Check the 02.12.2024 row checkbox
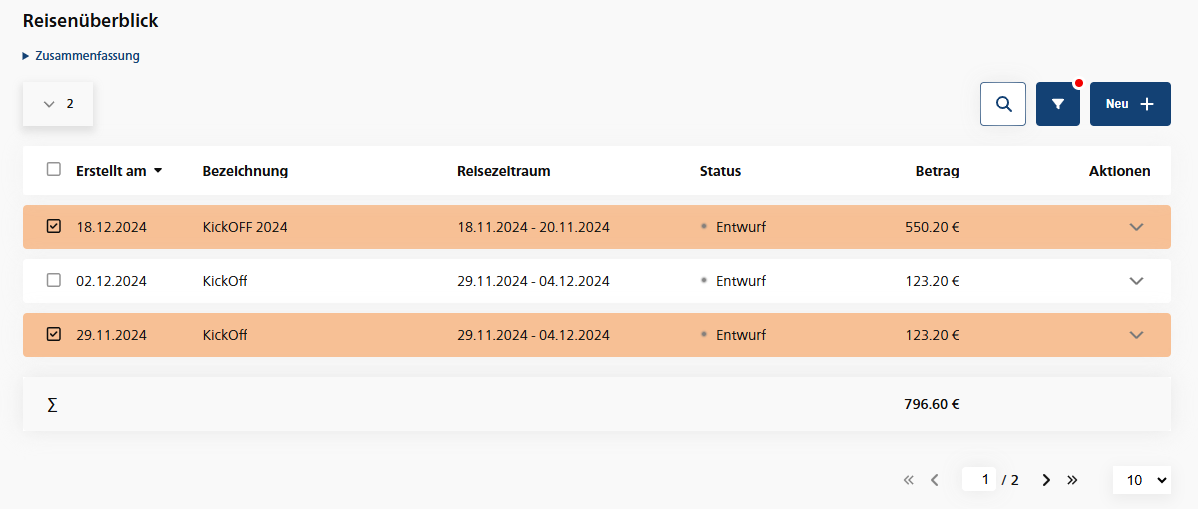 pyautogui.click(x=54, y=281)
